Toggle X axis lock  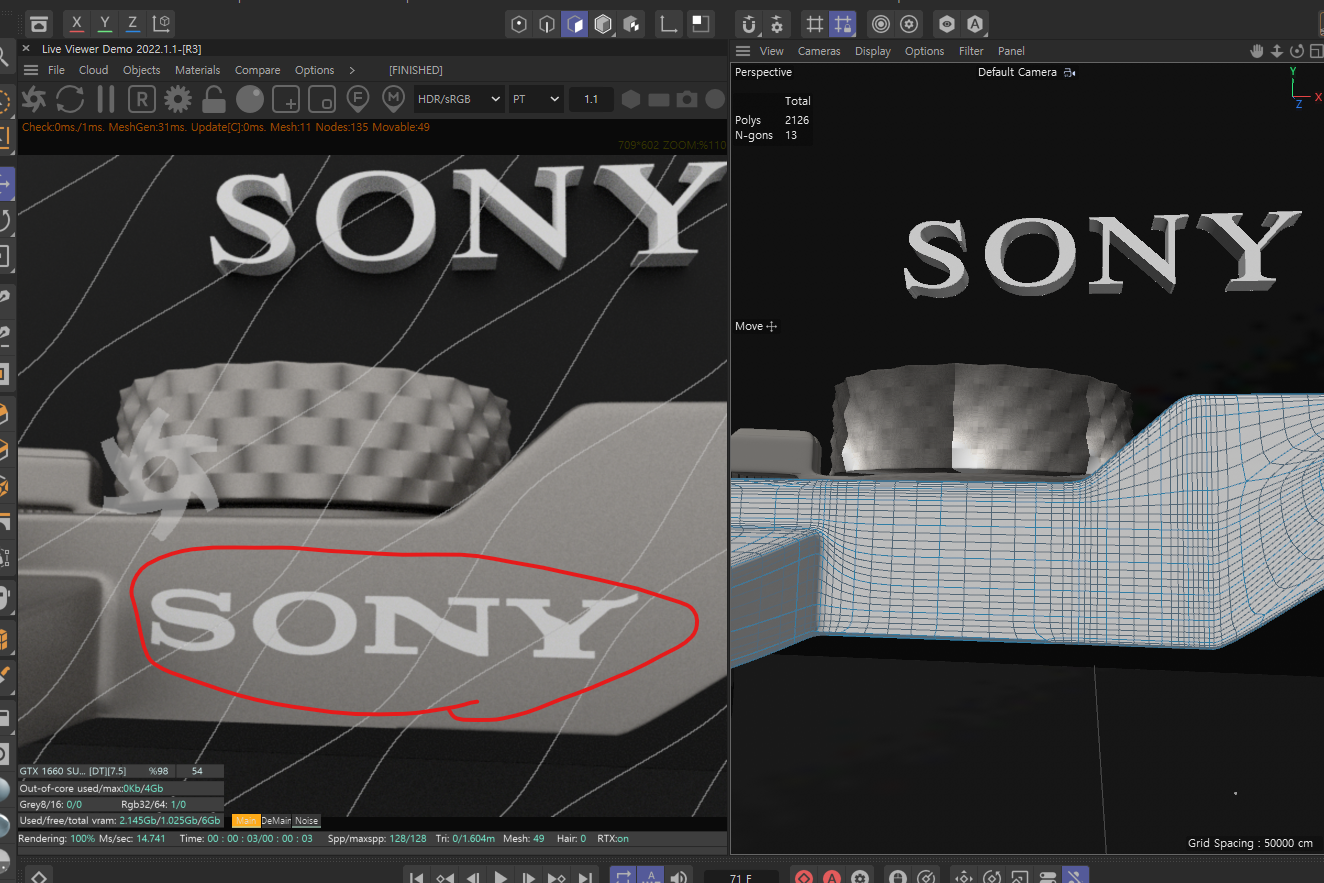coord(77,23)
